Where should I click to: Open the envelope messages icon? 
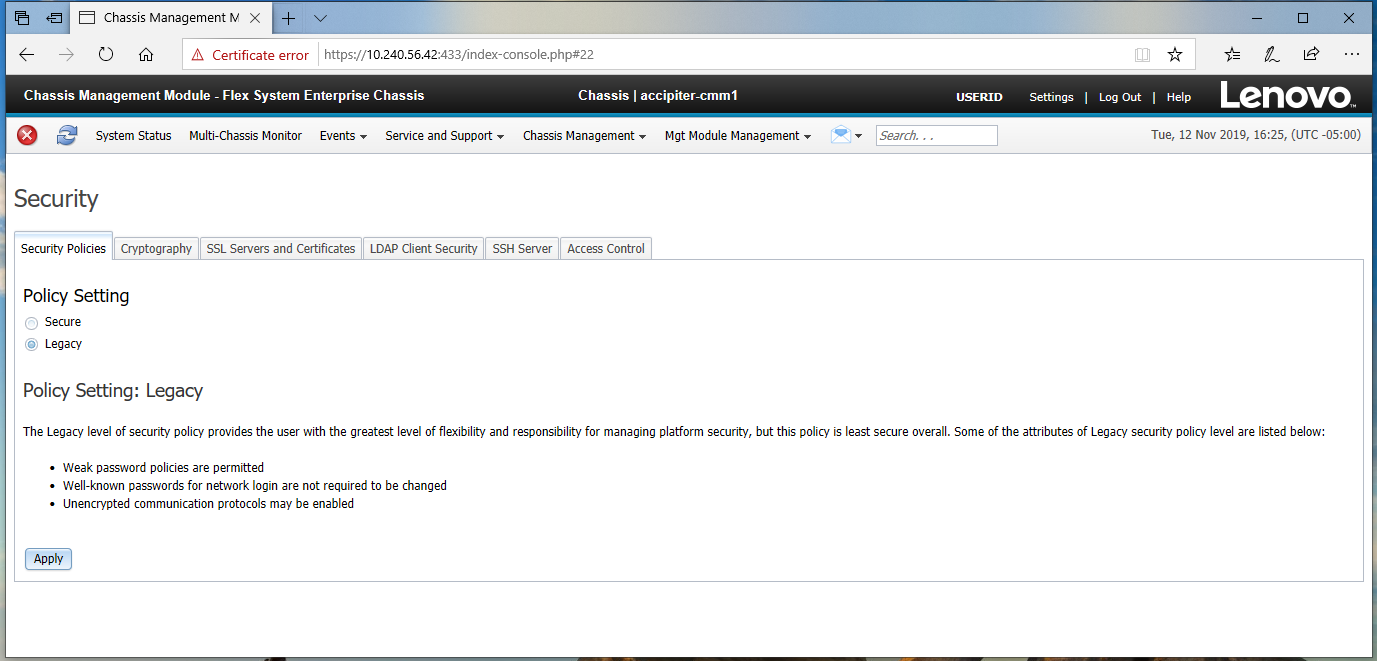pos(841,135)
